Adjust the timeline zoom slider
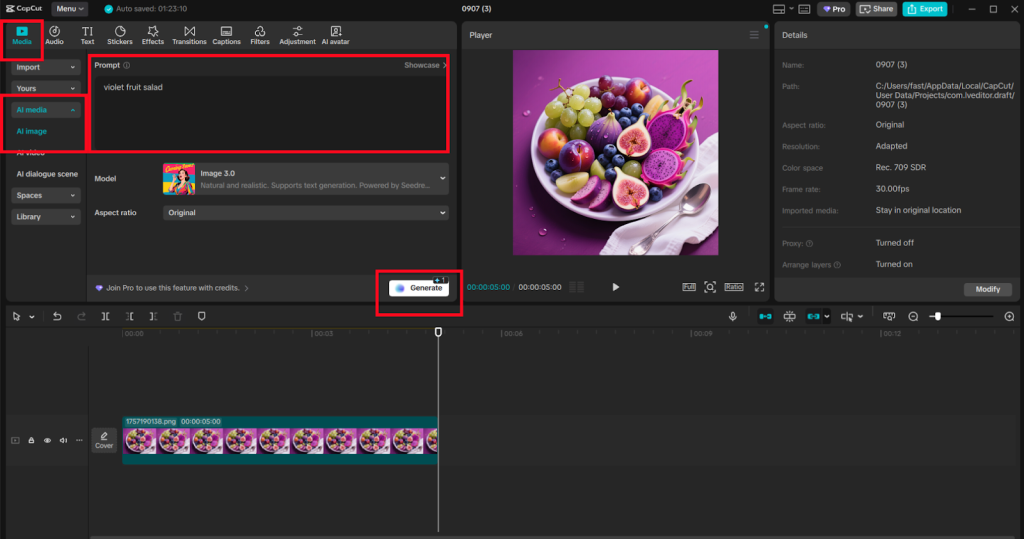This screenshot has height=539, width=1024. point(936,316)
